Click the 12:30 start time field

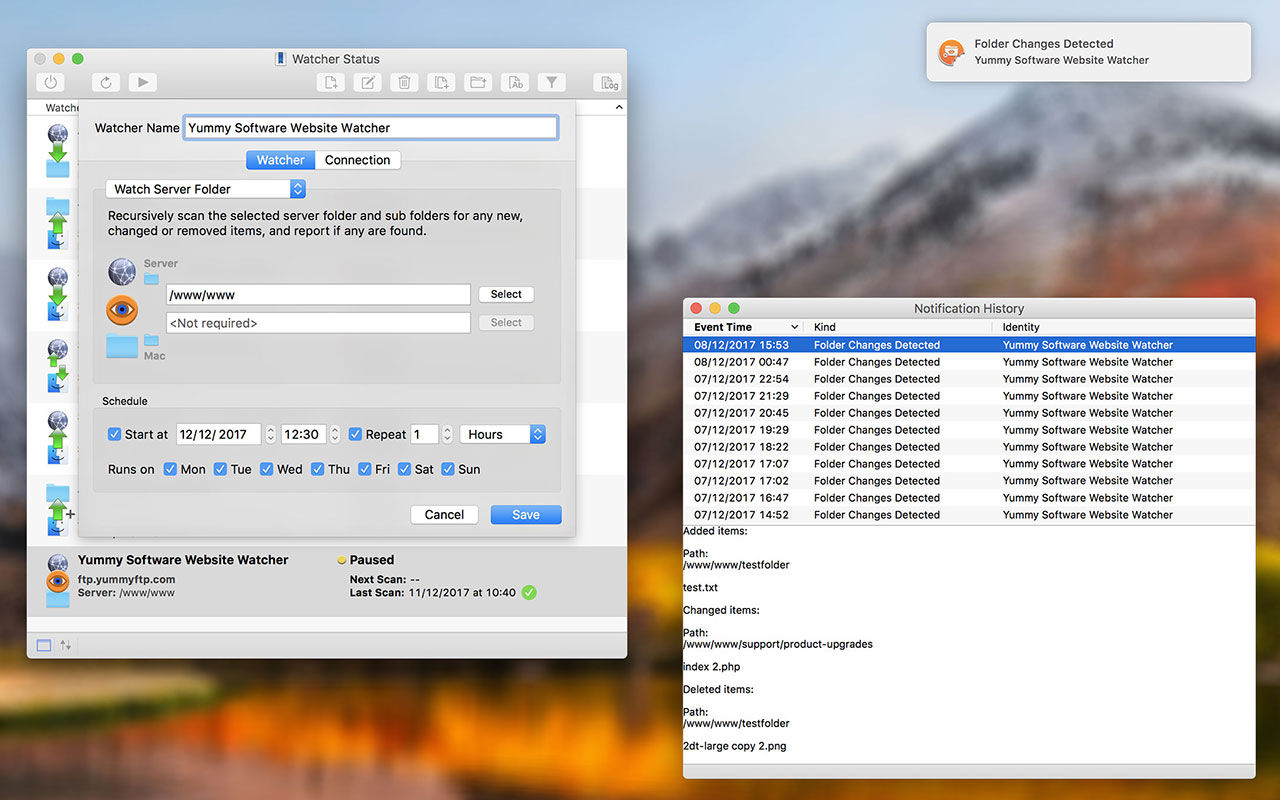click(302, 434)
